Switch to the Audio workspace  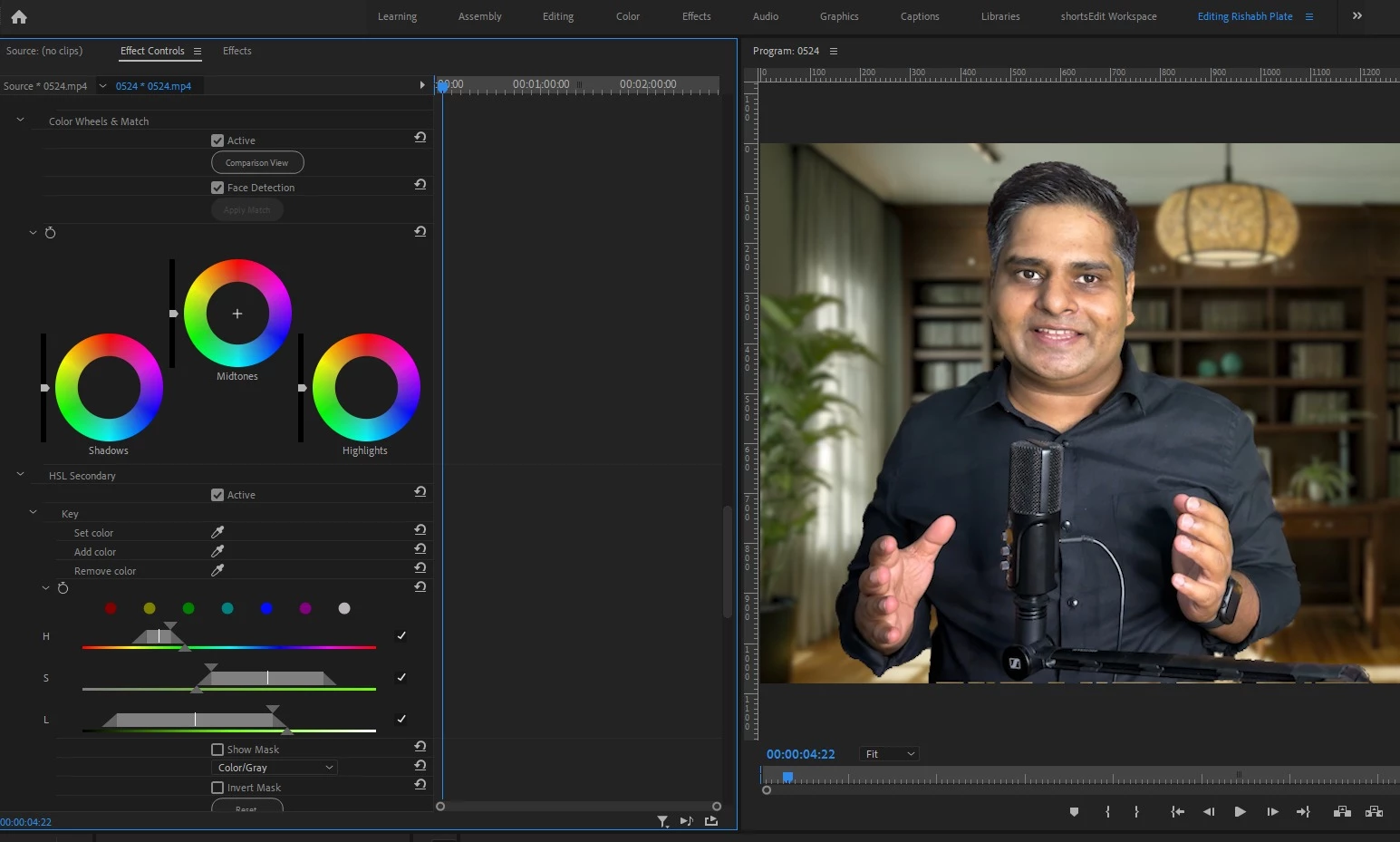tap(766, 16)
